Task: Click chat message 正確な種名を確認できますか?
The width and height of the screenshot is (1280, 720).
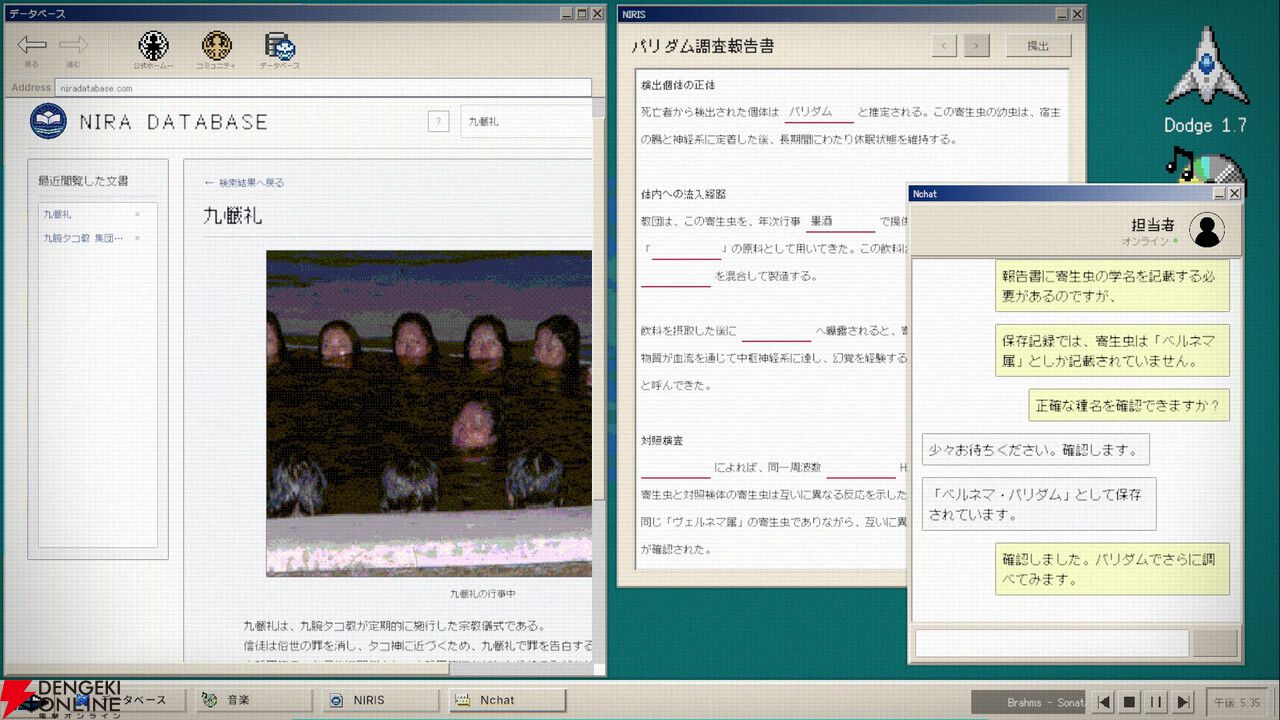Action: pos(1129,405)
